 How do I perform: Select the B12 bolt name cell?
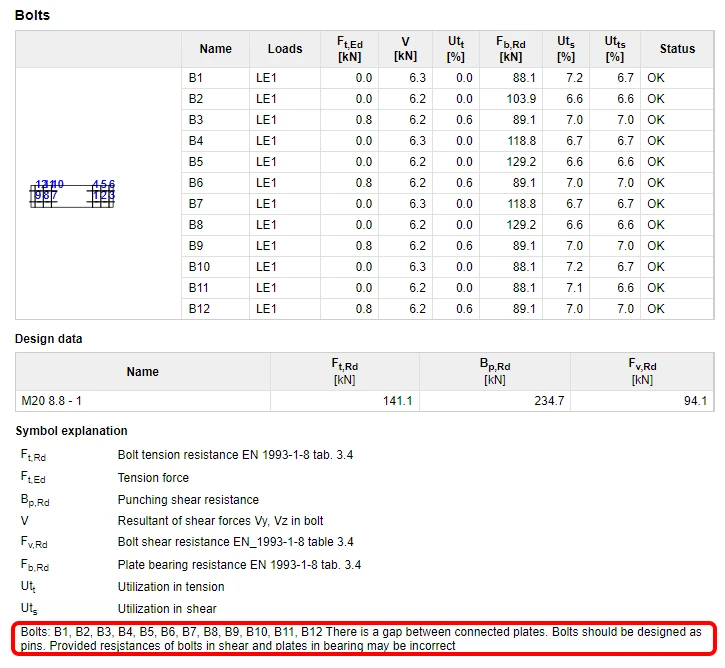pos(215,309)
